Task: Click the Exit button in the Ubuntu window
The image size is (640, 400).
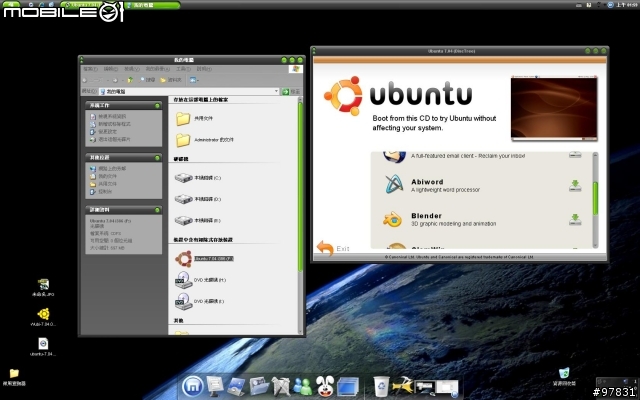Action: 333,248
